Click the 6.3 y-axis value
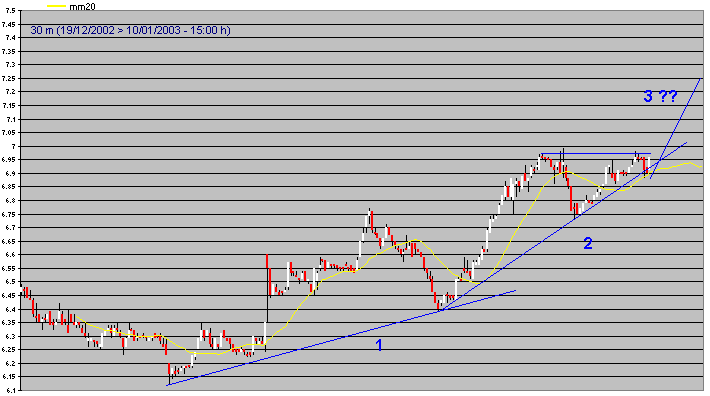 9,336
